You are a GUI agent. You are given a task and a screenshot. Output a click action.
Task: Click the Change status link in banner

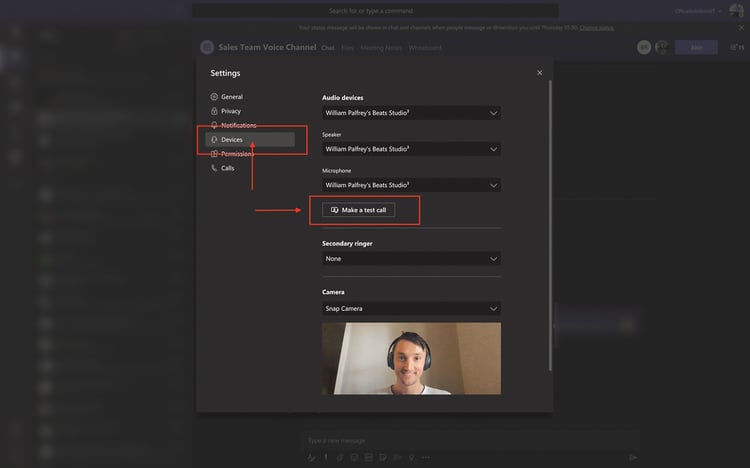point(596,28)
